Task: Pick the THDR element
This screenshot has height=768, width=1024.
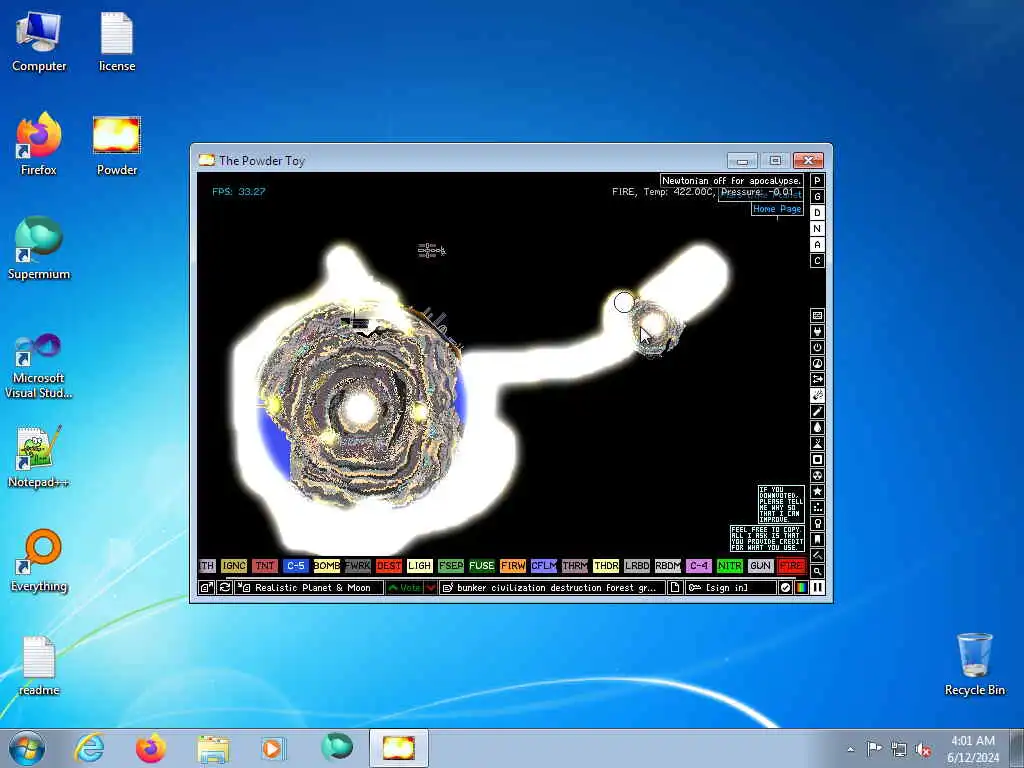Action: [606, 566]
